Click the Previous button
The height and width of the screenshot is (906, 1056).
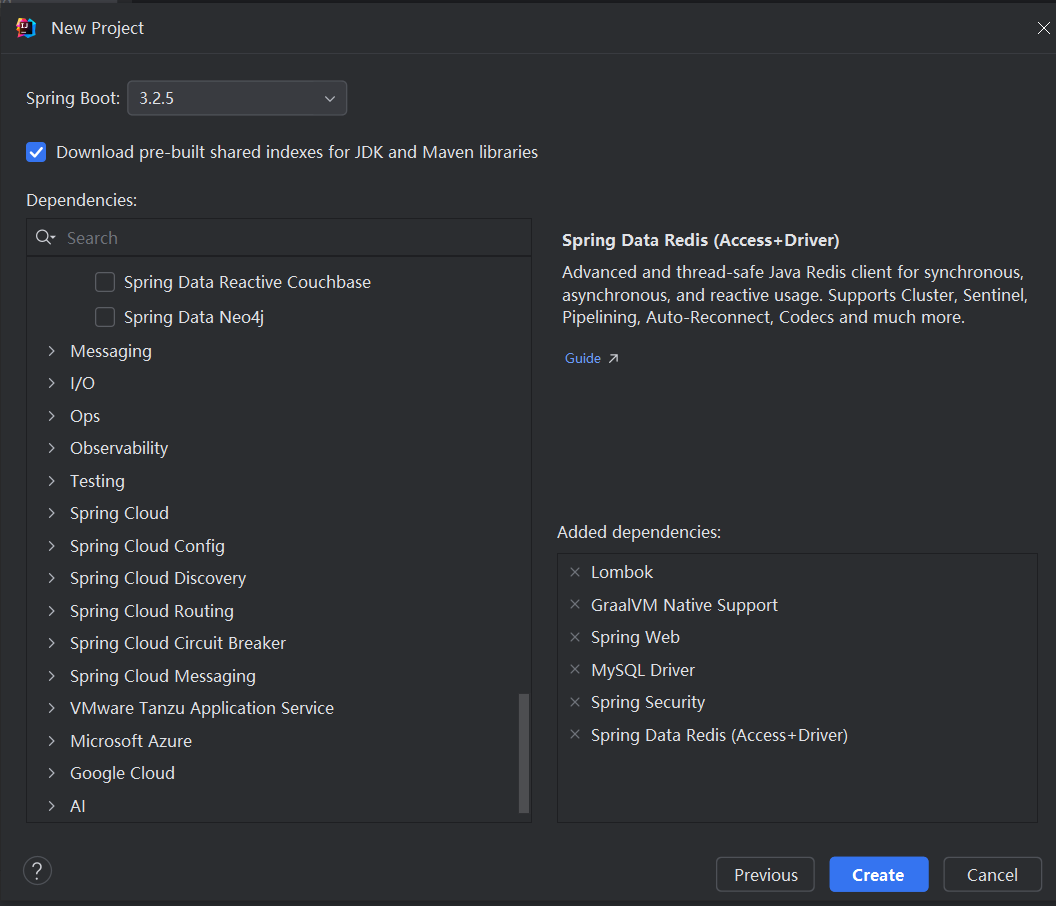pyautogui.click(x=765, y=874)
